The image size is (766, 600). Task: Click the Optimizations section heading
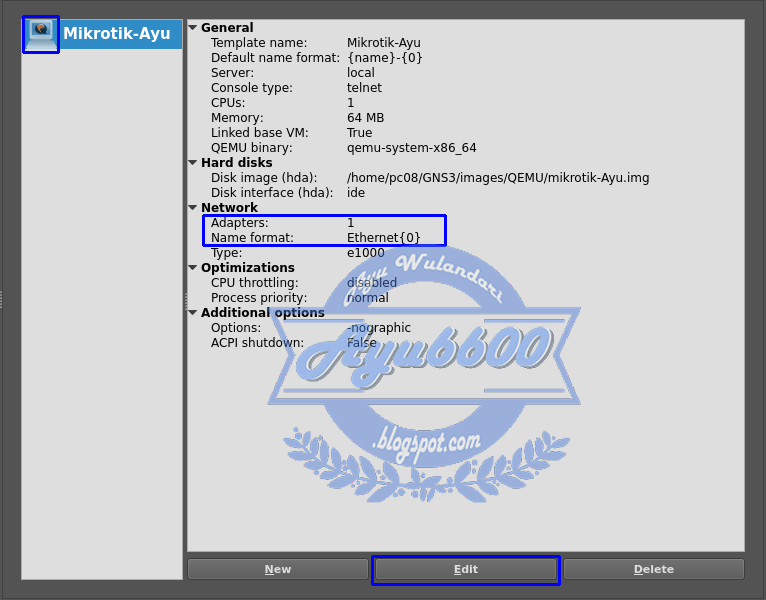248,268
